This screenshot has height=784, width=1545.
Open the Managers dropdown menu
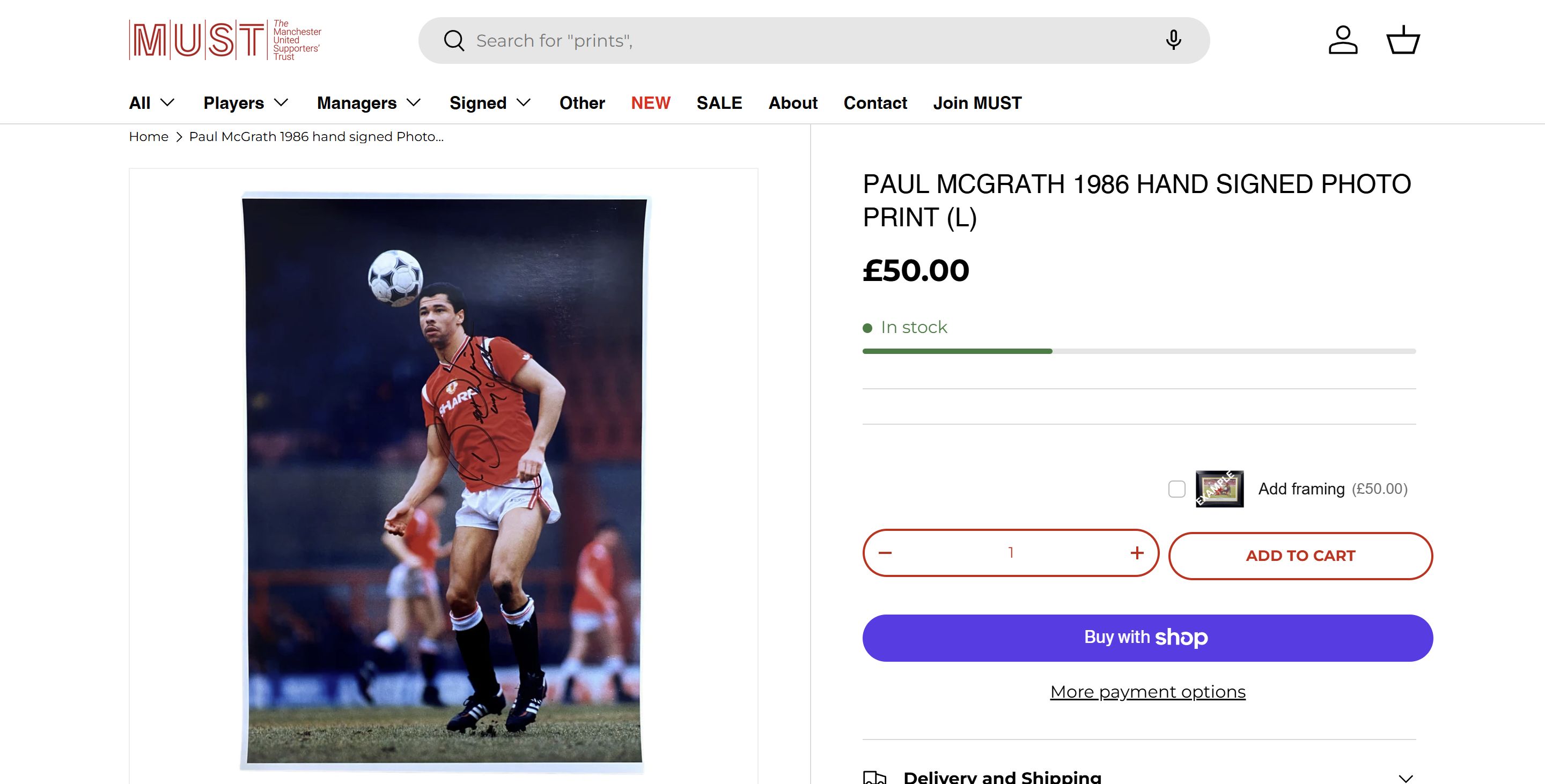369,103
